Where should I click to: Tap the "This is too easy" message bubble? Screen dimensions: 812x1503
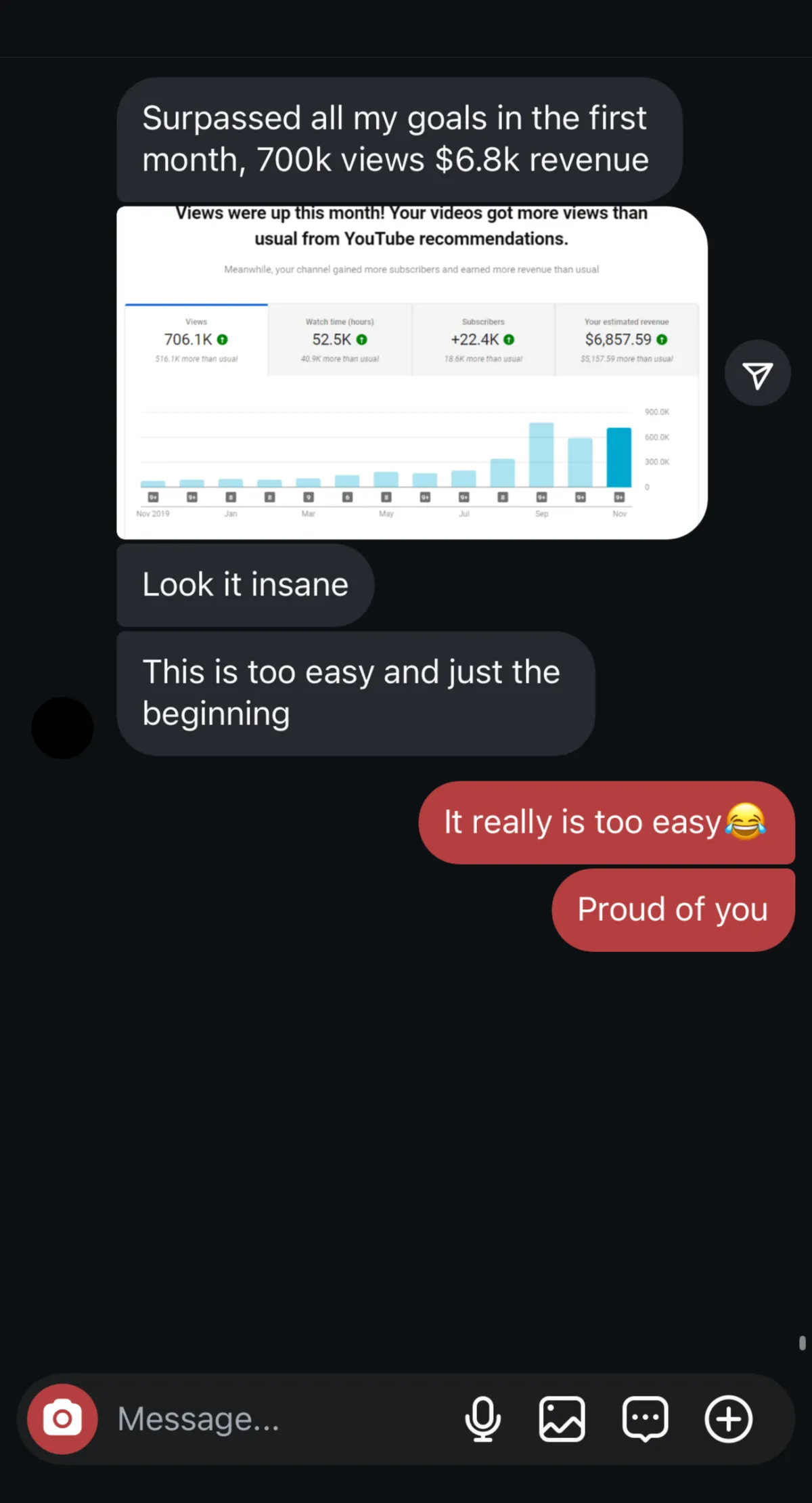click(x=355, y=693)
